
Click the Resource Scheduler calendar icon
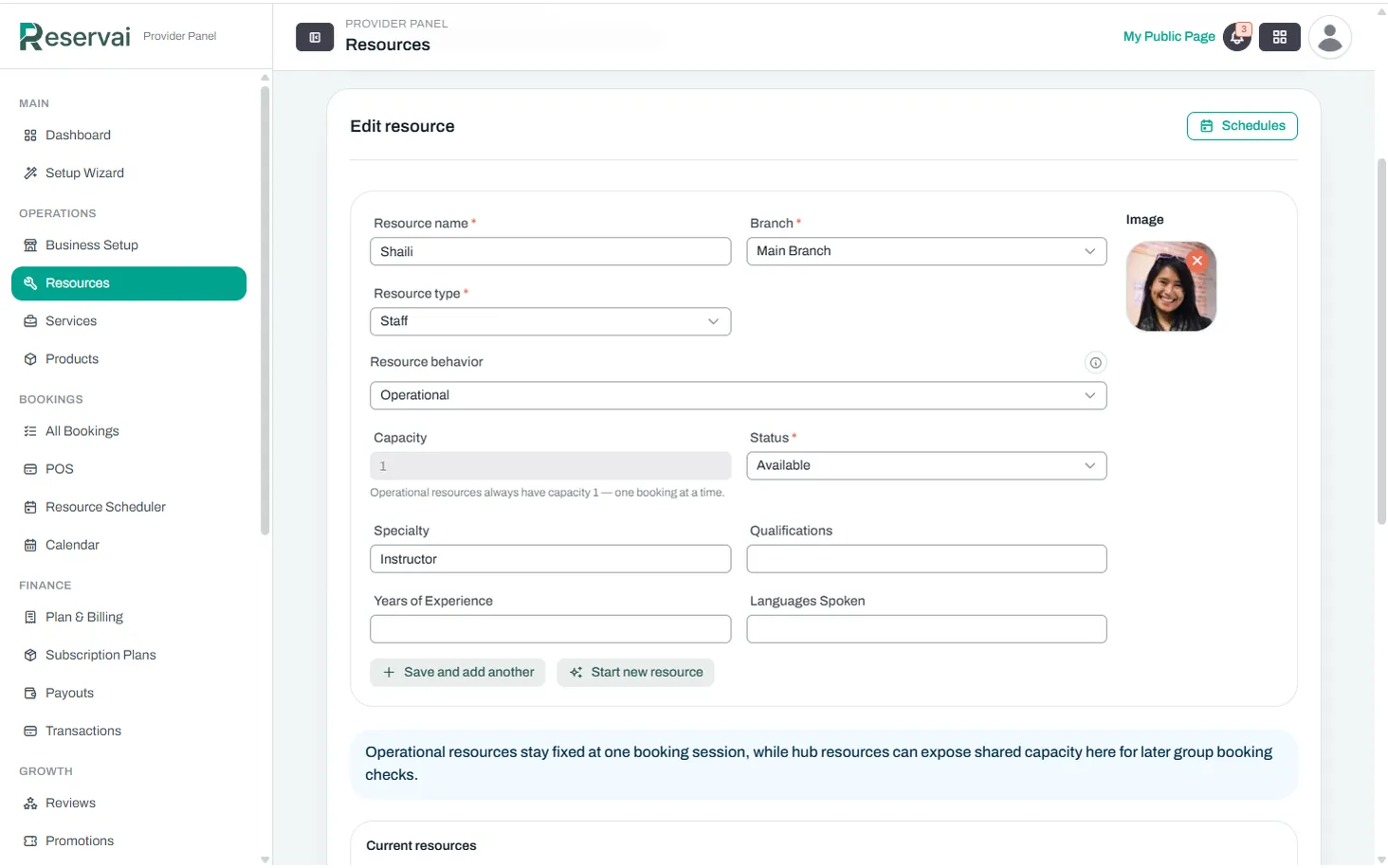[x=30, y=507]
